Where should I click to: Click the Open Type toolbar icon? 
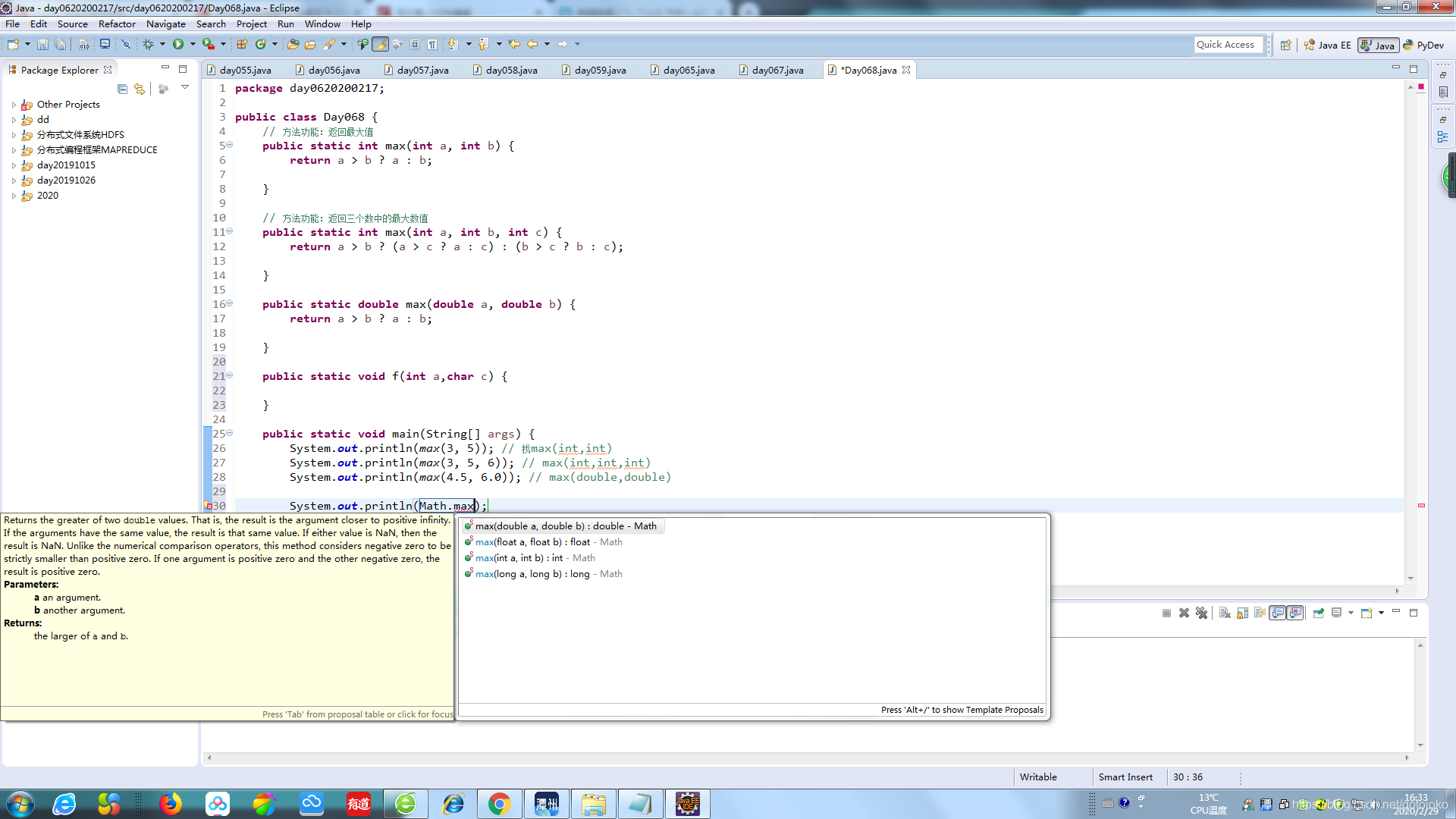click(293, 45)
